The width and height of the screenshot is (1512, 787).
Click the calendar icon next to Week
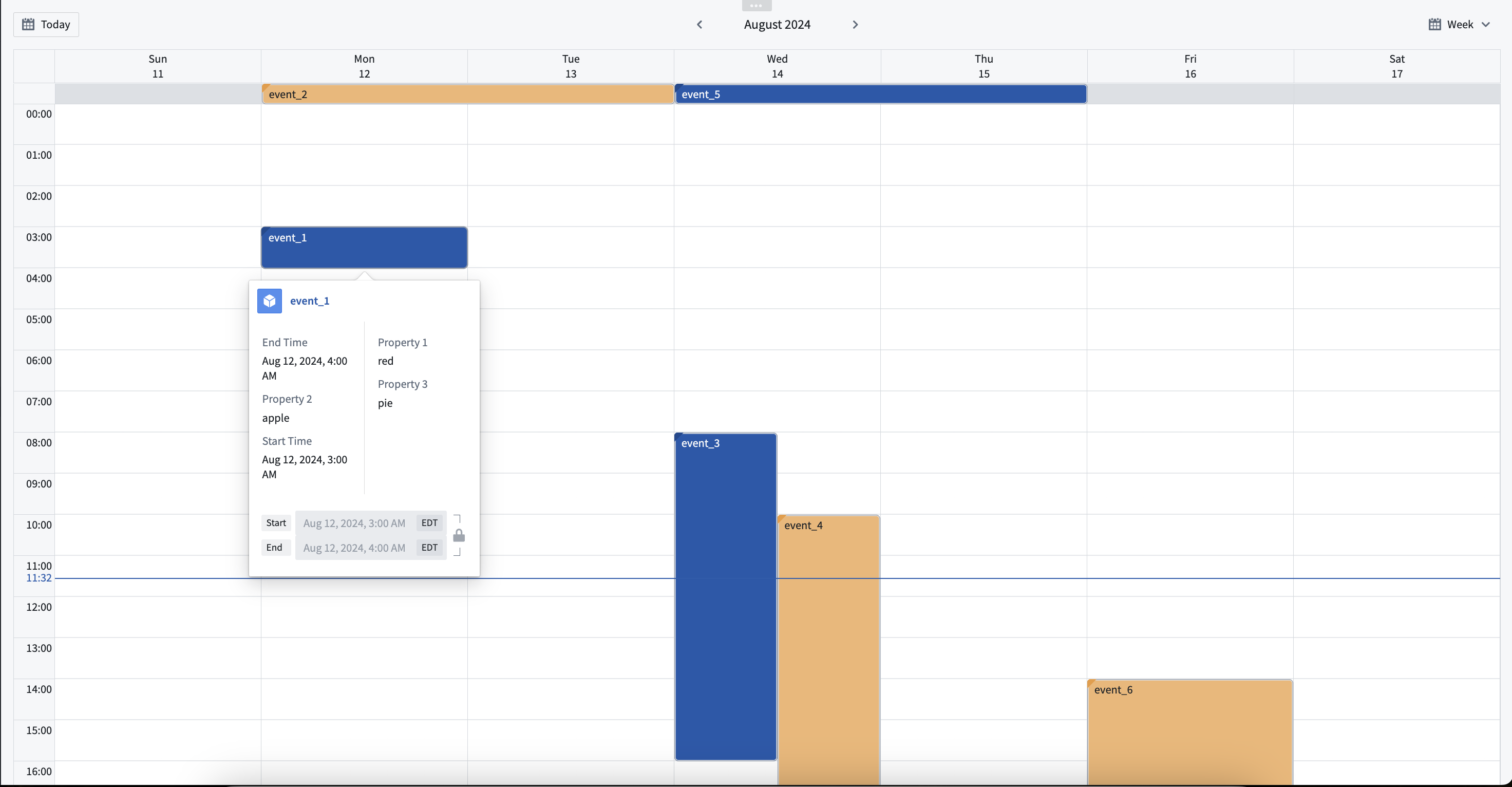[1434, 25]
